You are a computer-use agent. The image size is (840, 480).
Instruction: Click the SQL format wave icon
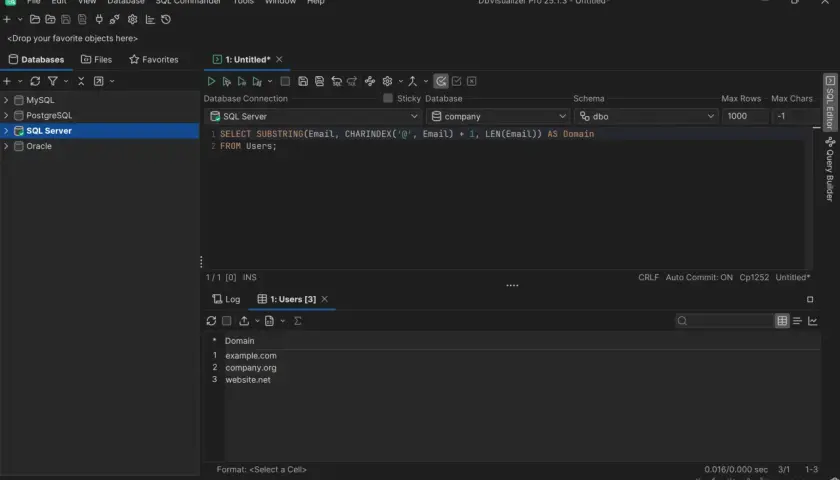[x=370, y=81]
